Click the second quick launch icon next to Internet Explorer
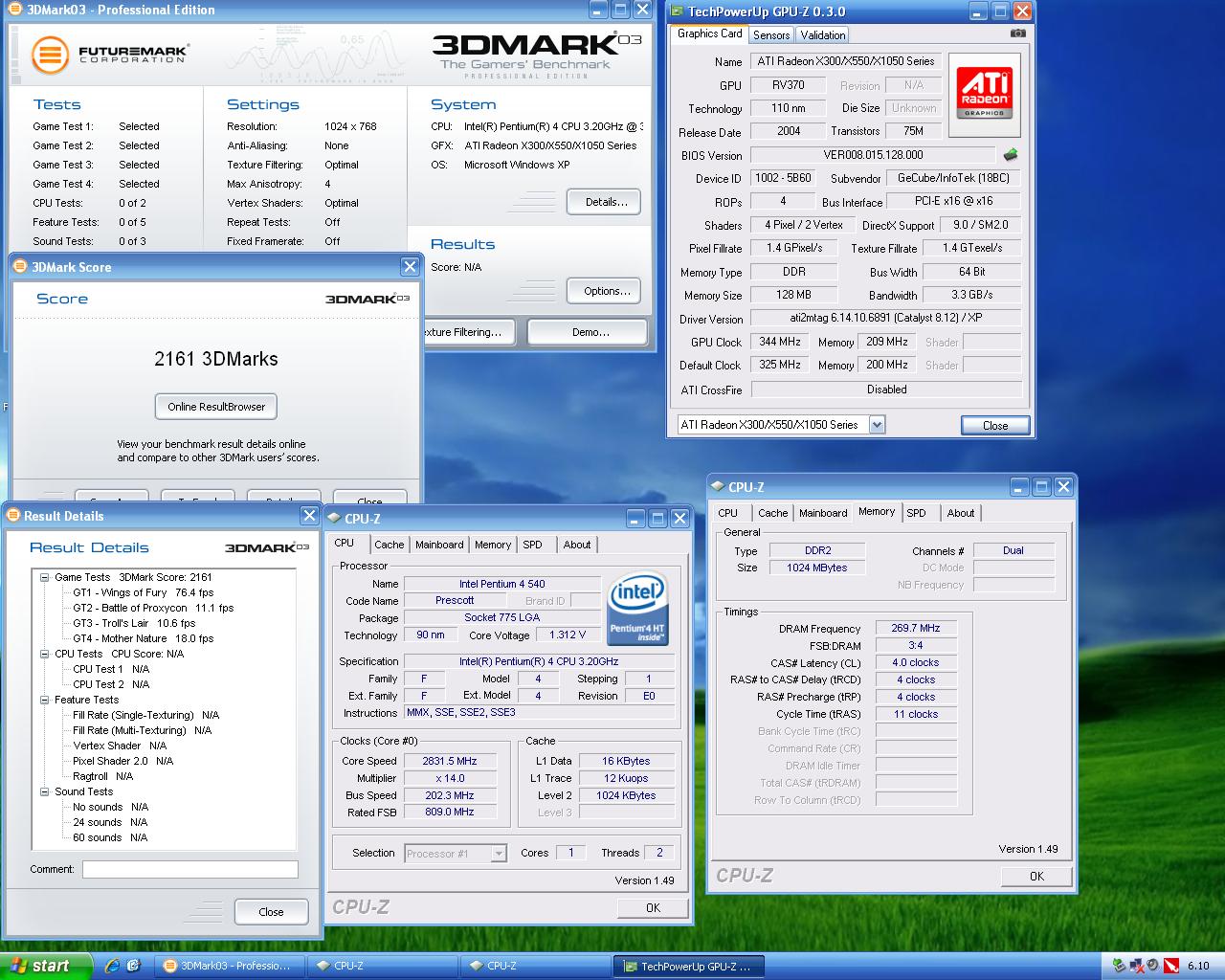Viewport: 1225px width, 980px height. point(133,966)
